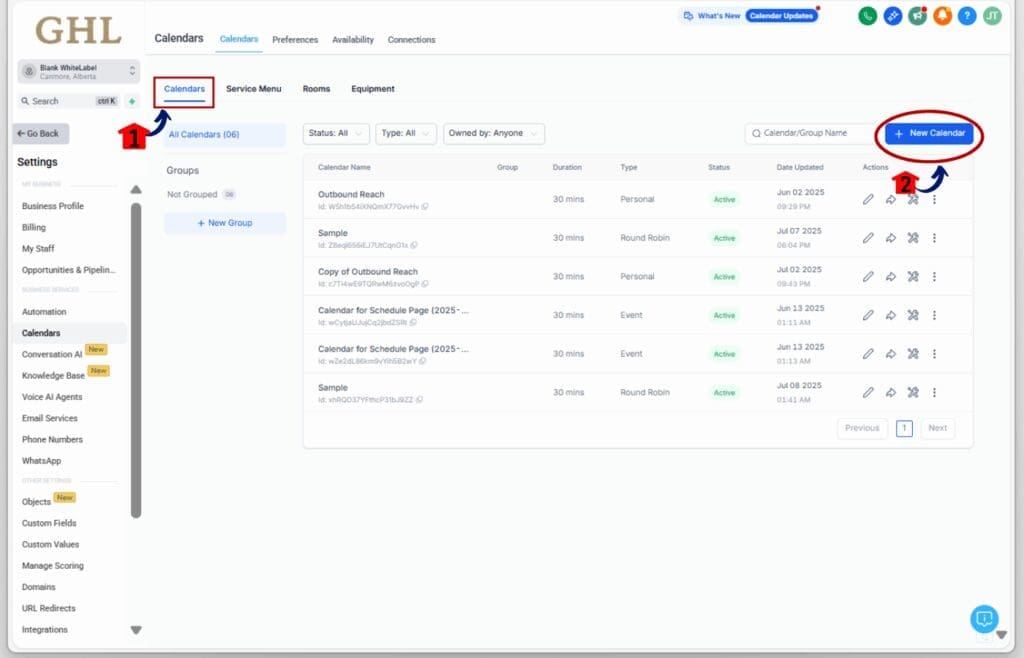
Task: Click the green quick-add icon beside Search
Action: pos(132,101)
